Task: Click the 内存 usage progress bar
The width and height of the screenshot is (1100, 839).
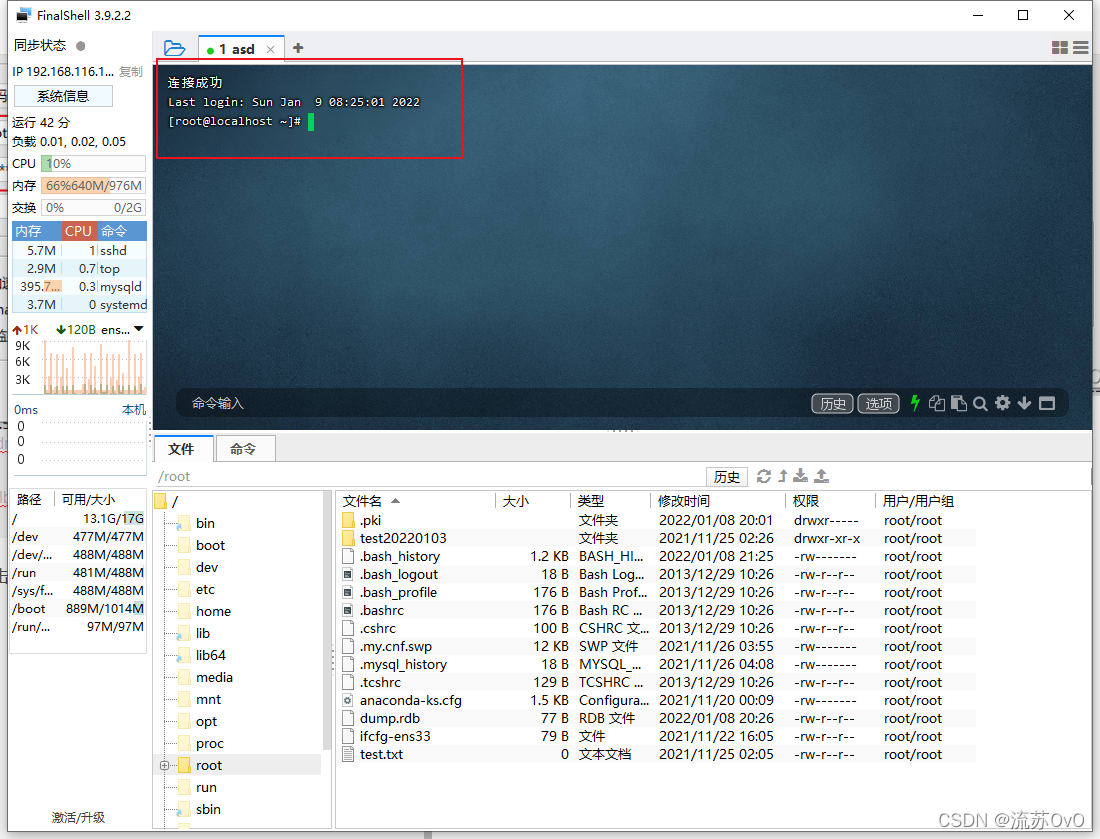Action: tap(93, 186)
